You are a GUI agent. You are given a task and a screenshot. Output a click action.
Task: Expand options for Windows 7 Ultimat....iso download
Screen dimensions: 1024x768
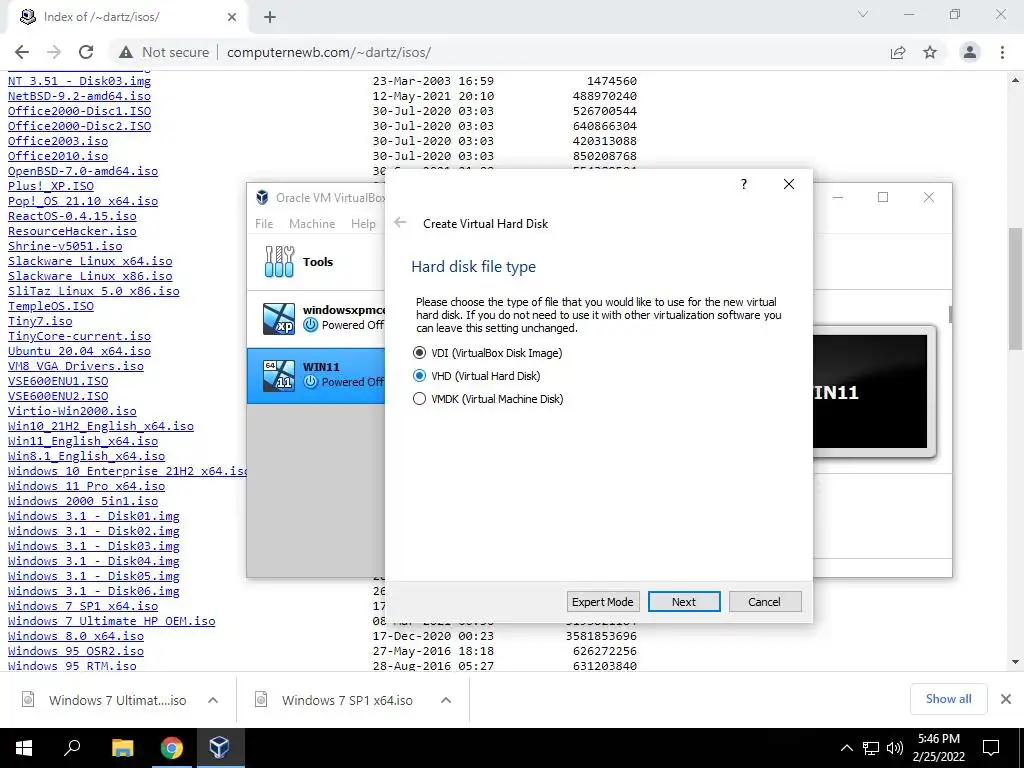[x=213, y=700]
